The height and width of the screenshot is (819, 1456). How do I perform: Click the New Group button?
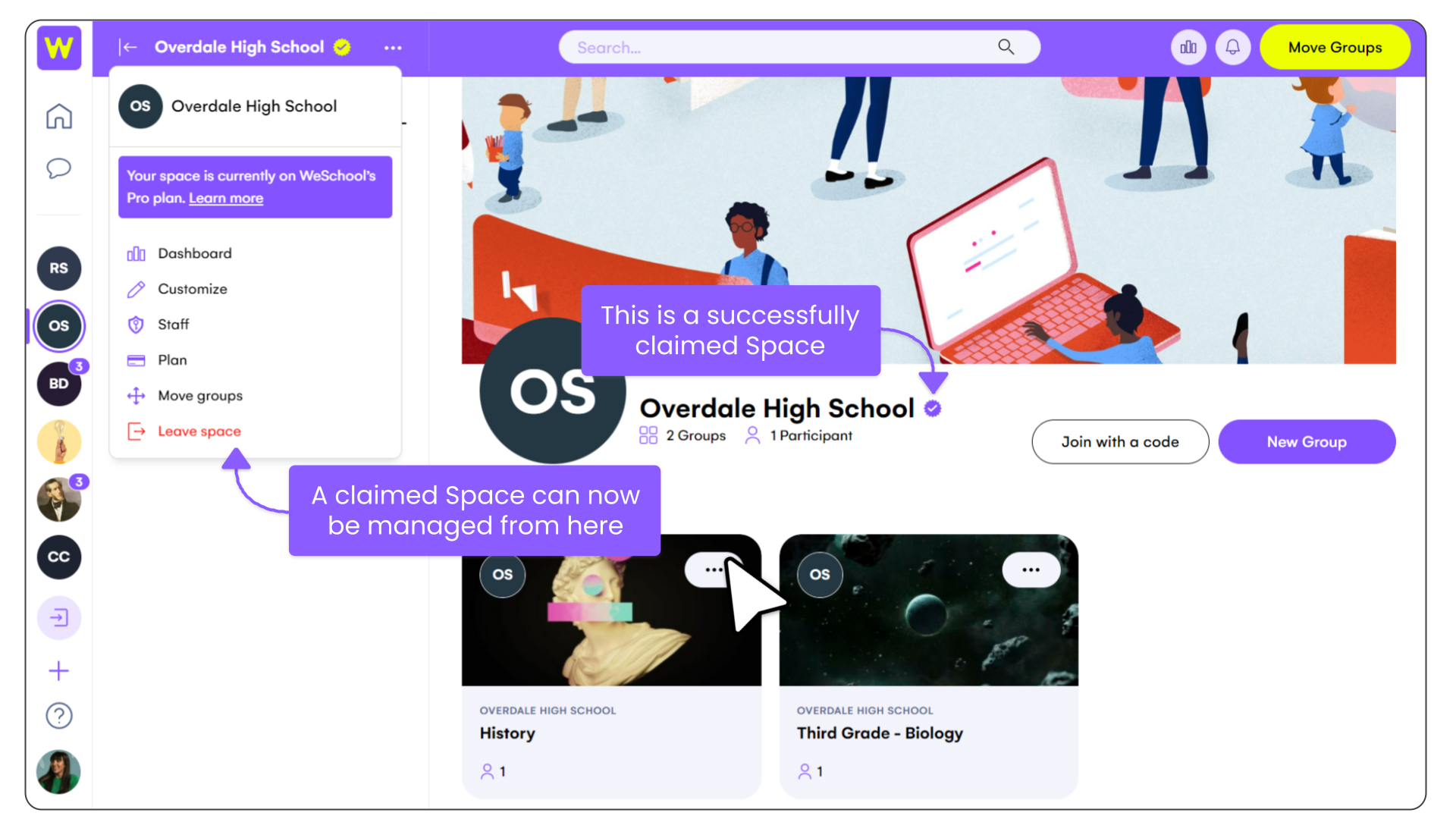1307,441
